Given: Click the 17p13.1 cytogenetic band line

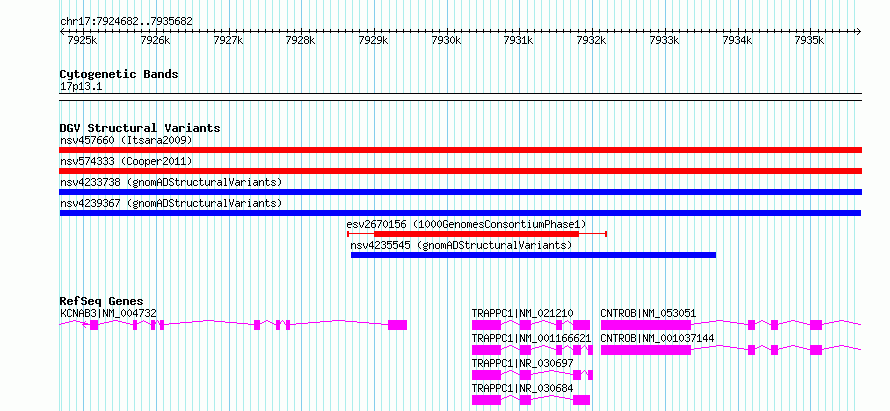Looking at the screenshot, I should click(x=460, y=97).
